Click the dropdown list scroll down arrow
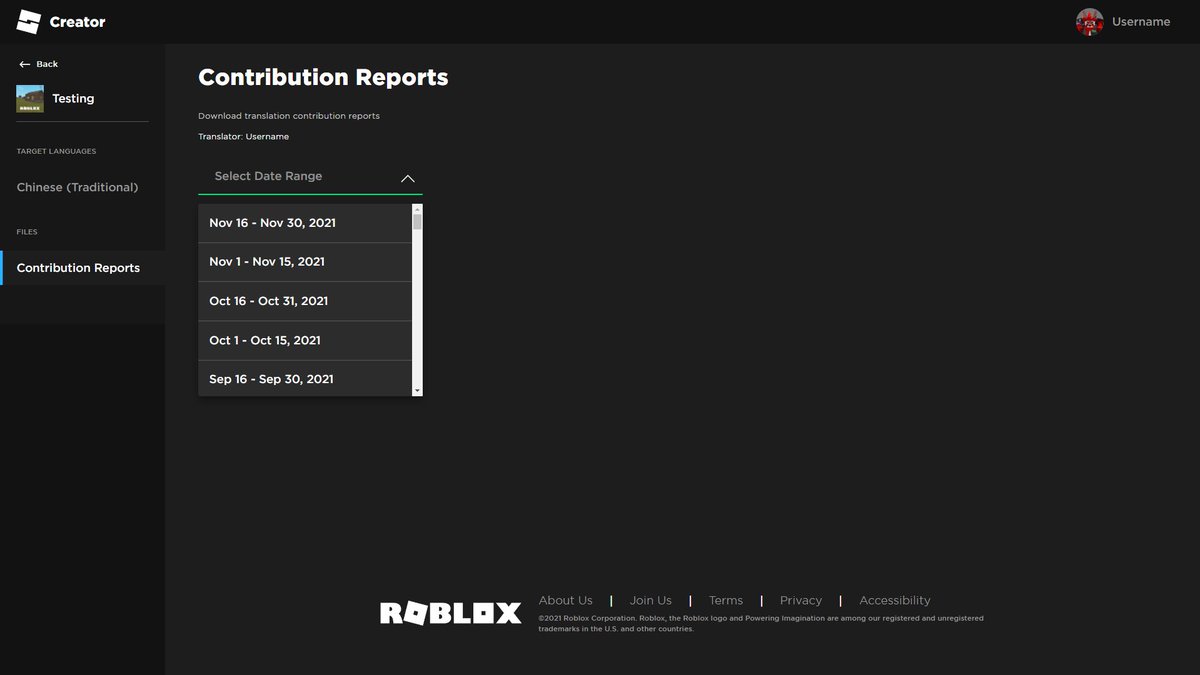Screen dimensions: 1200x675 coord(417,390)
